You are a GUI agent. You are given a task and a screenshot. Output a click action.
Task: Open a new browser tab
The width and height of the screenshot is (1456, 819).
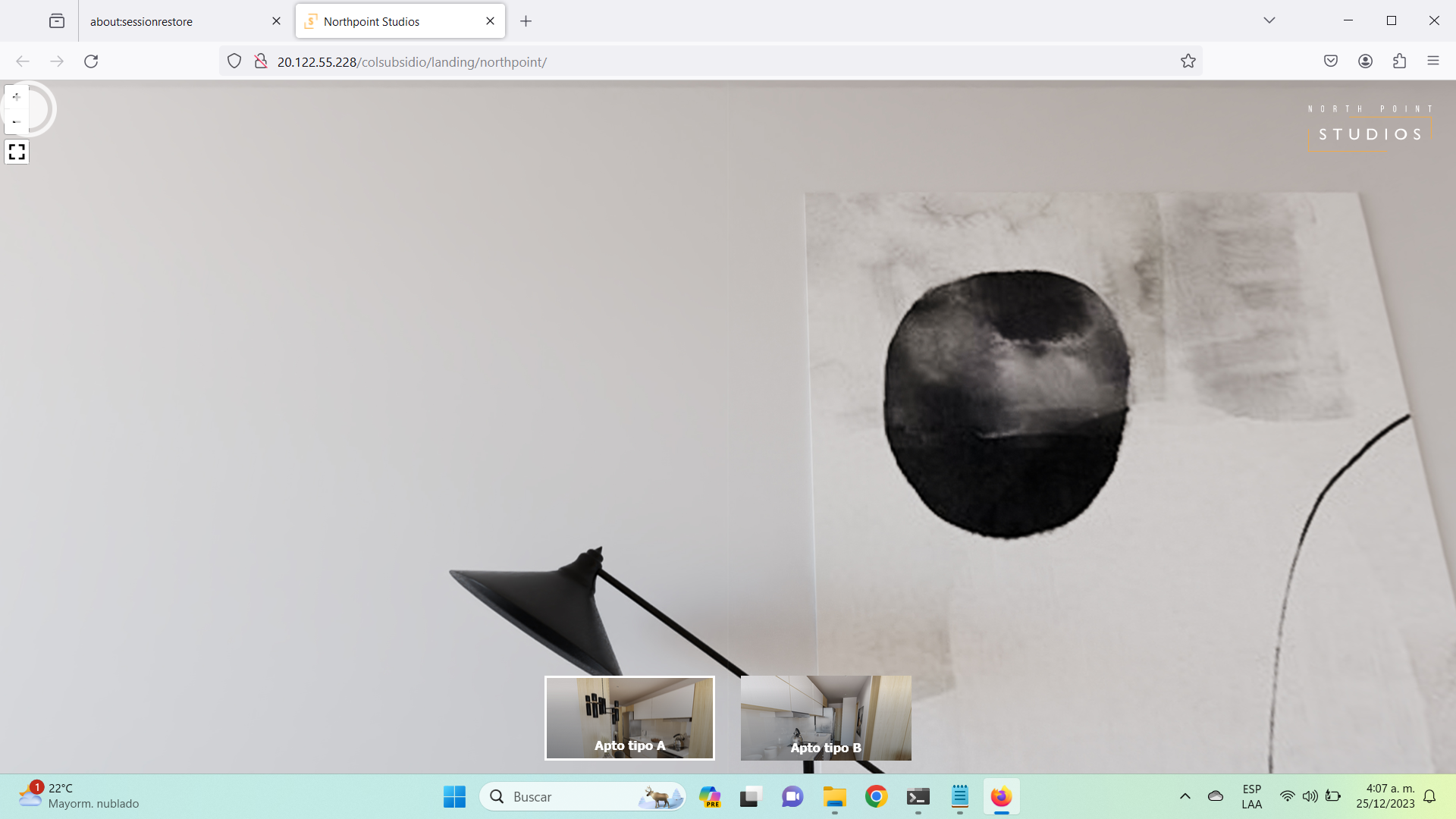(526, 21)
